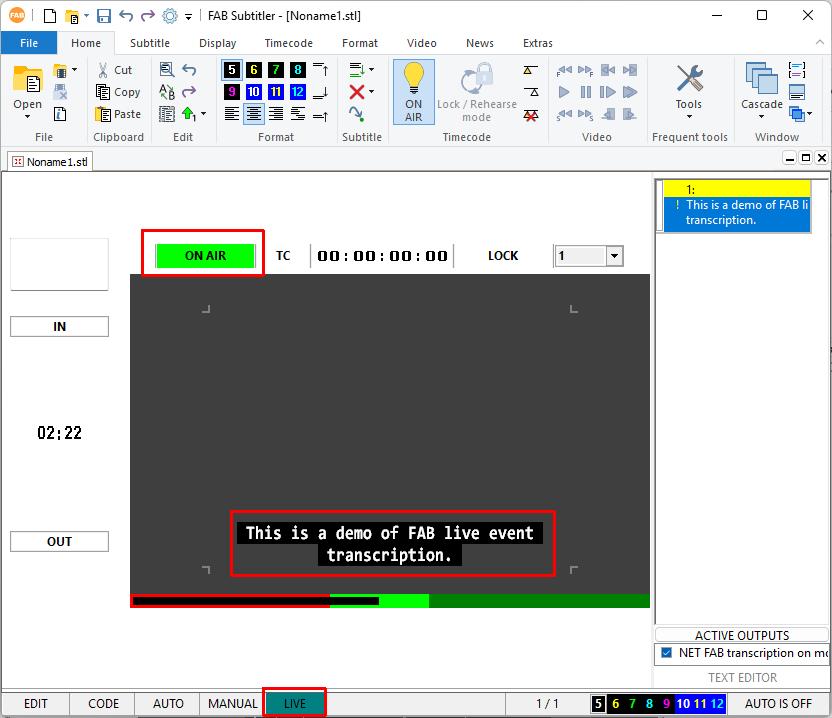Image resolution: width=832 pixels, height=718 pixels.
Task: Click the set out-timecode marker icon
Action: [x=531, y=92]
